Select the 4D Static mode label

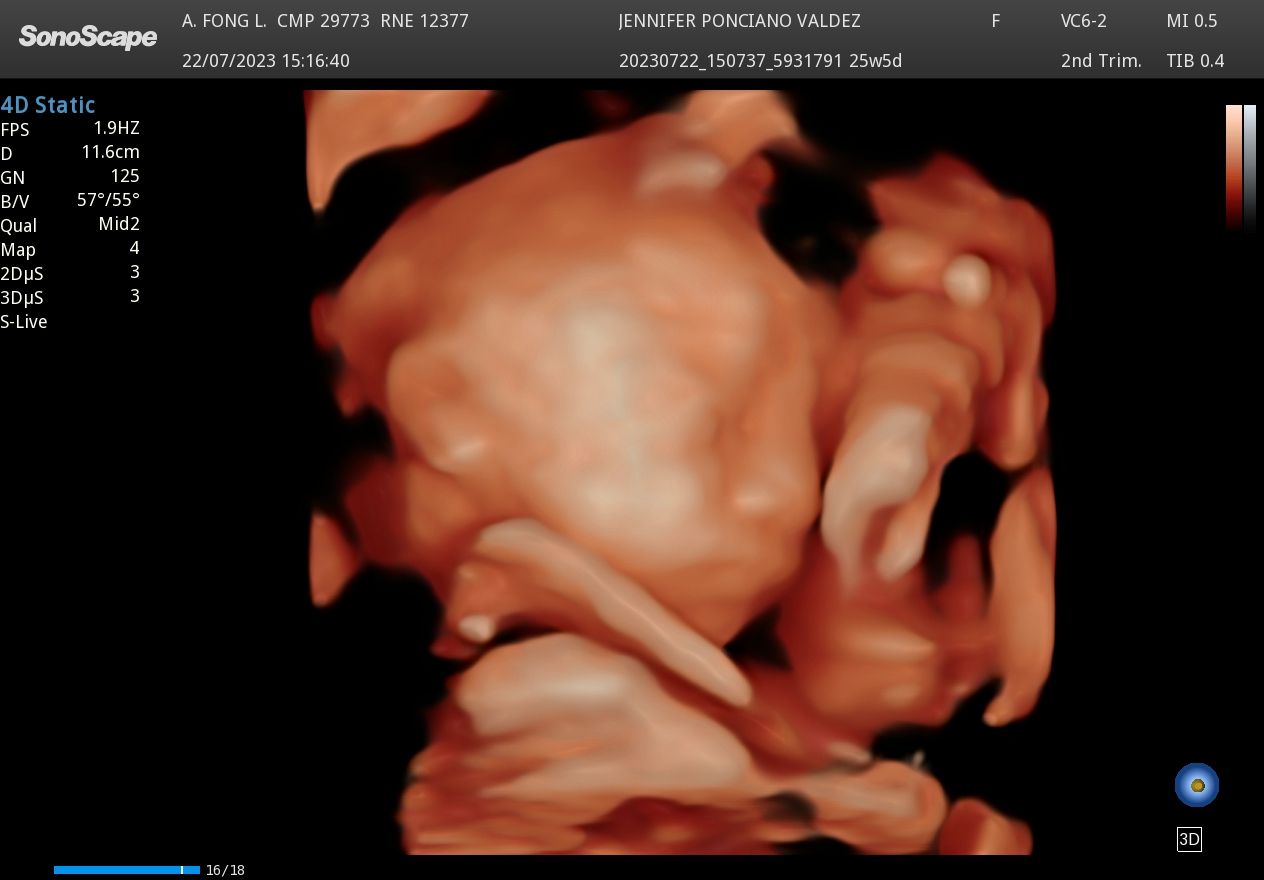(x=48, y=105)
